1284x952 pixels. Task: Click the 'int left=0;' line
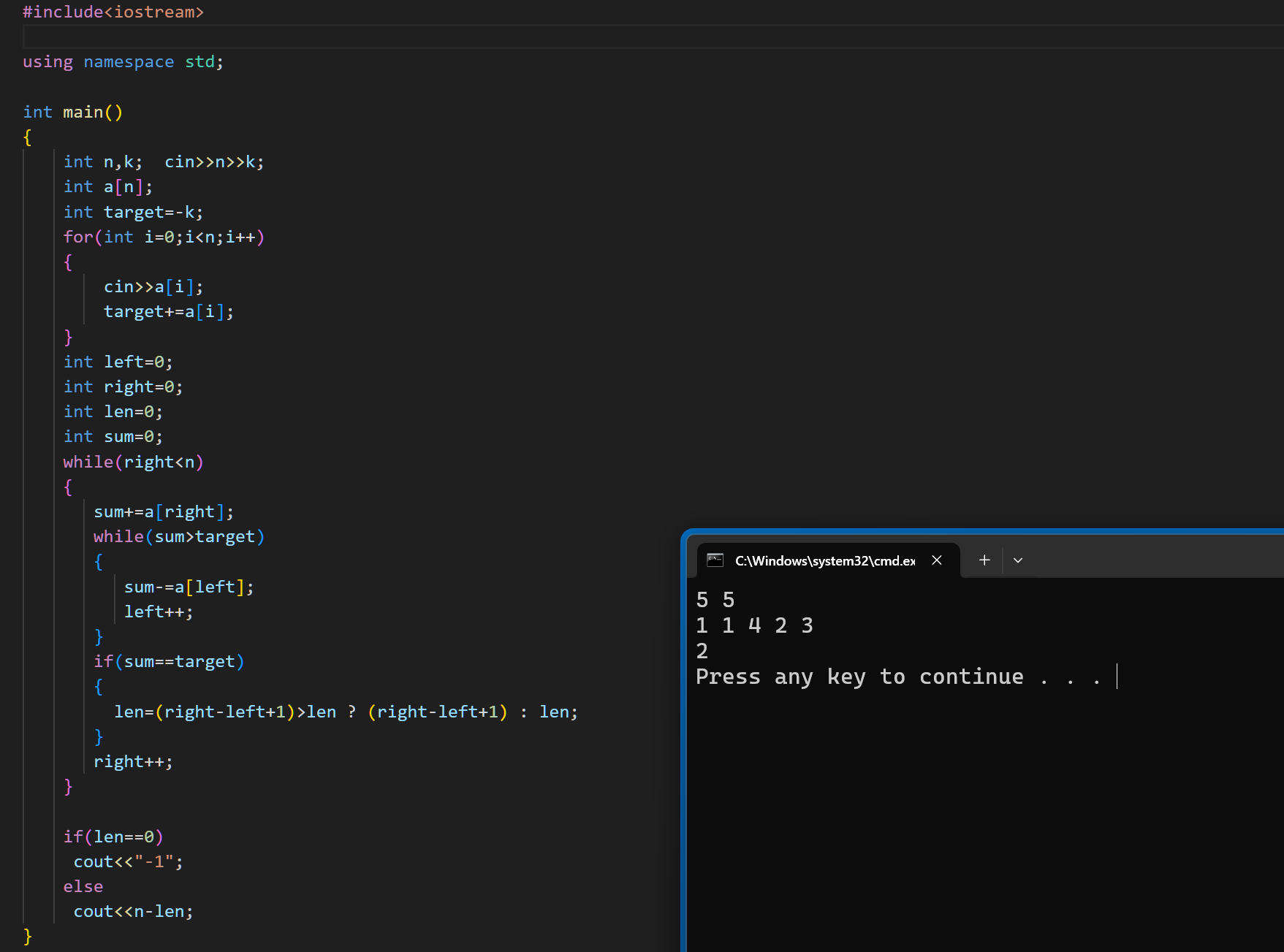click(118, 362)
